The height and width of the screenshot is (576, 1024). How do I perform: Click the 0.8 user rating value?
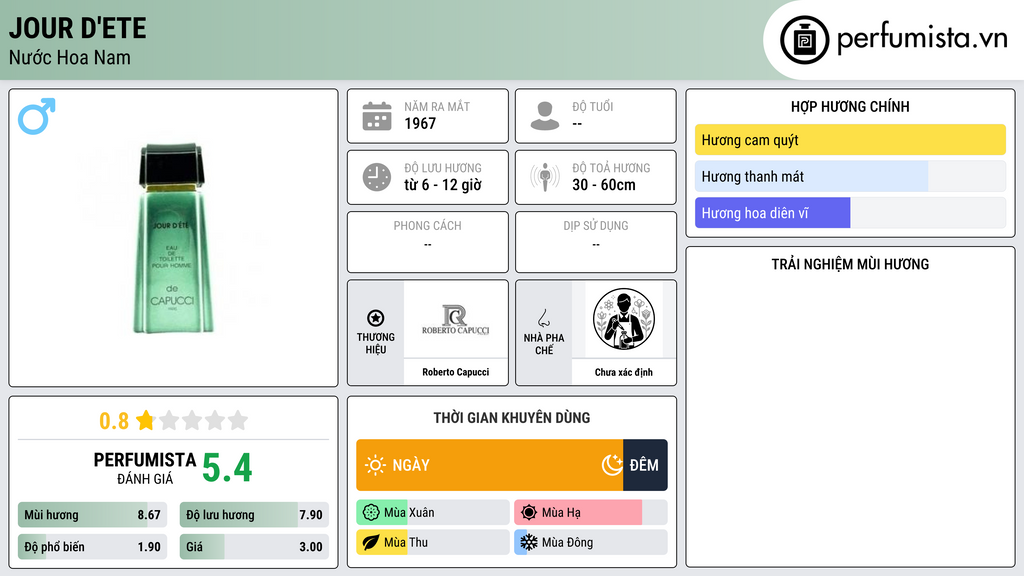pos(114,421)
